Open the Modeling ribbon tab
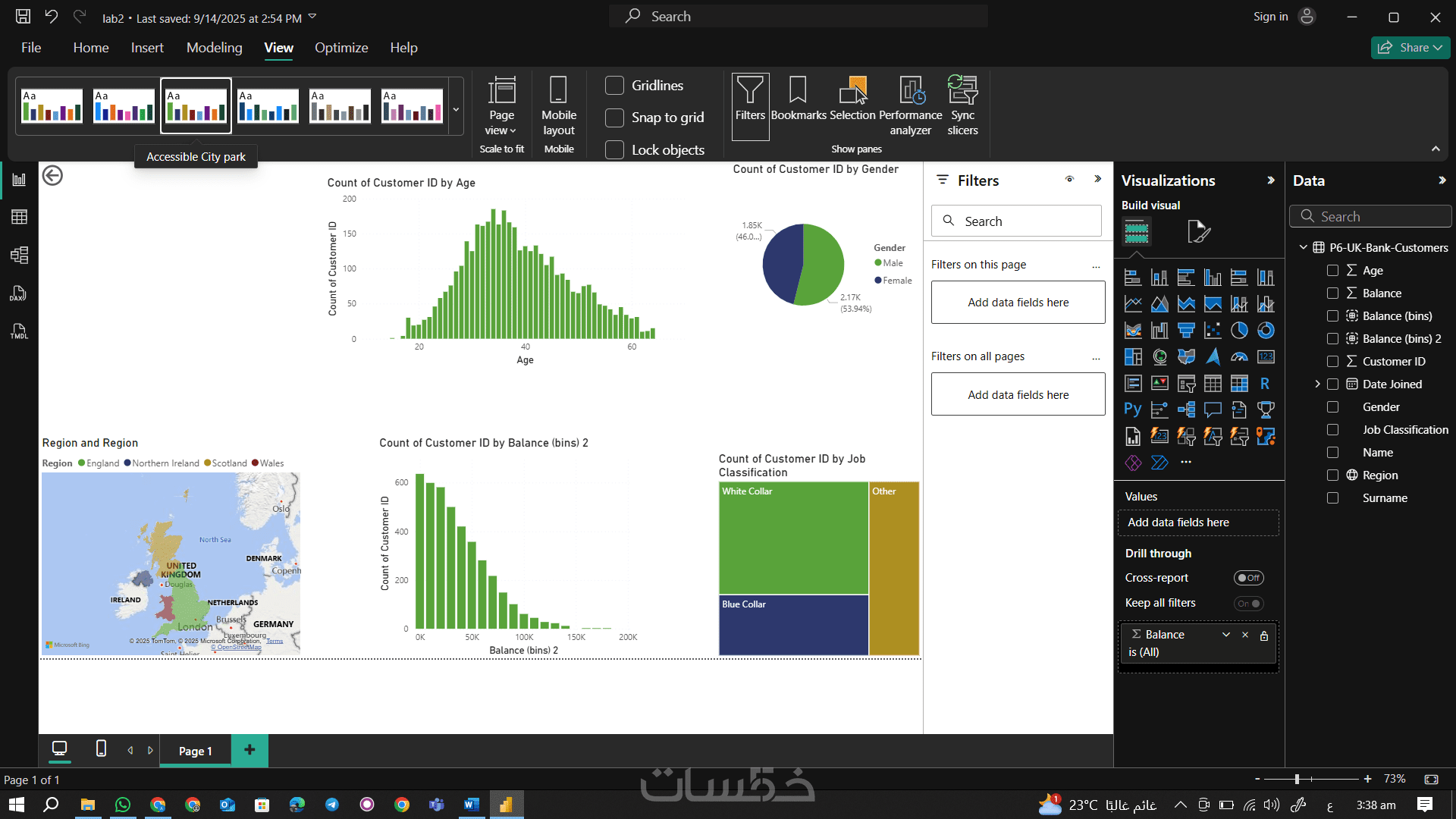 [x=215, y=48]
